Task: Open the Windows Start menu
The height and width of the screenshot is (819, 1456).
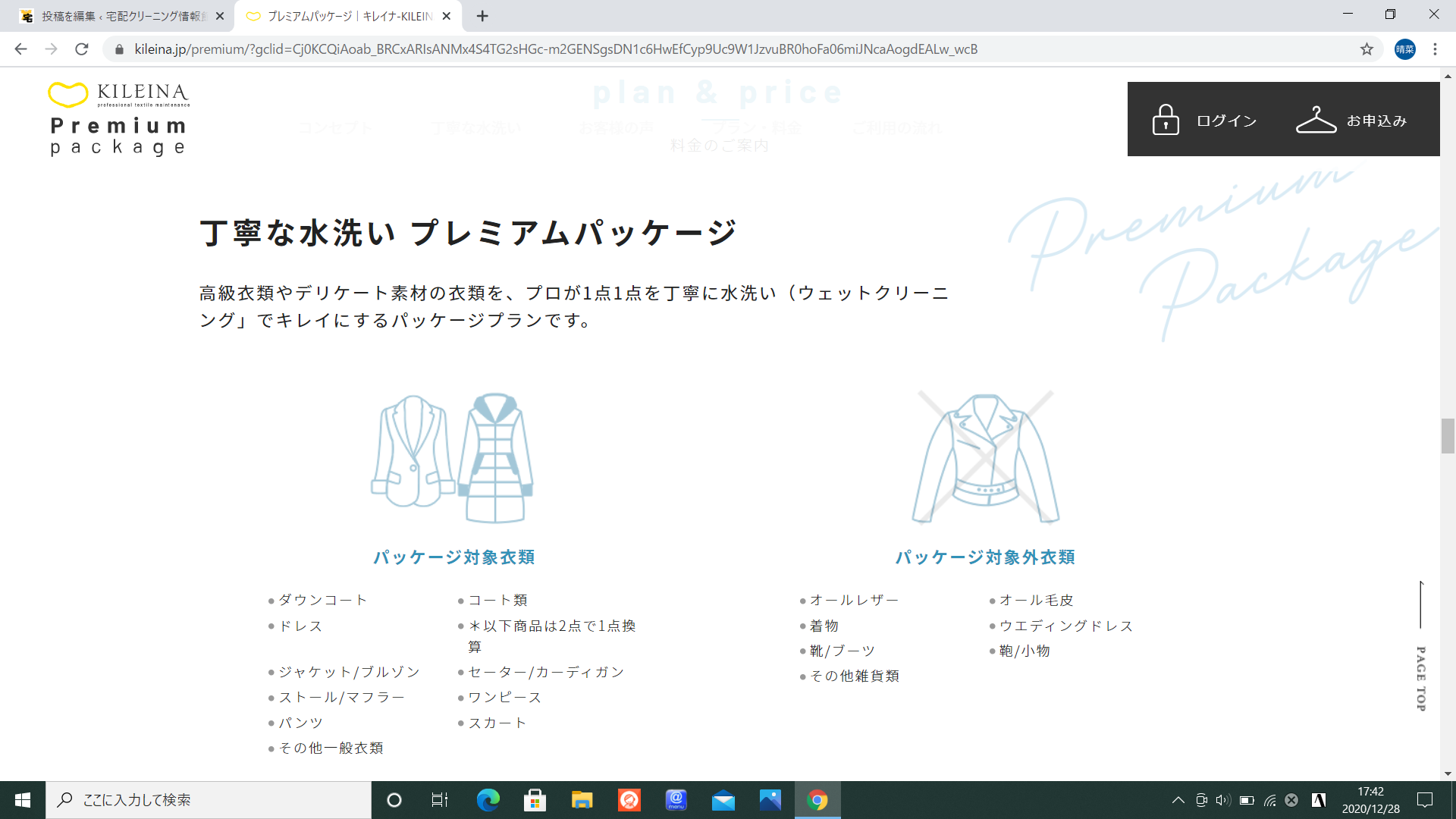Action: click(x=23, y=800)
